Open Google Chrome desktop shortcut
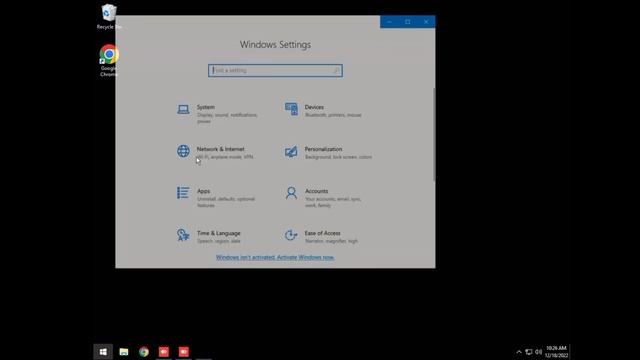Screen dimensions: 640x360 109,60
